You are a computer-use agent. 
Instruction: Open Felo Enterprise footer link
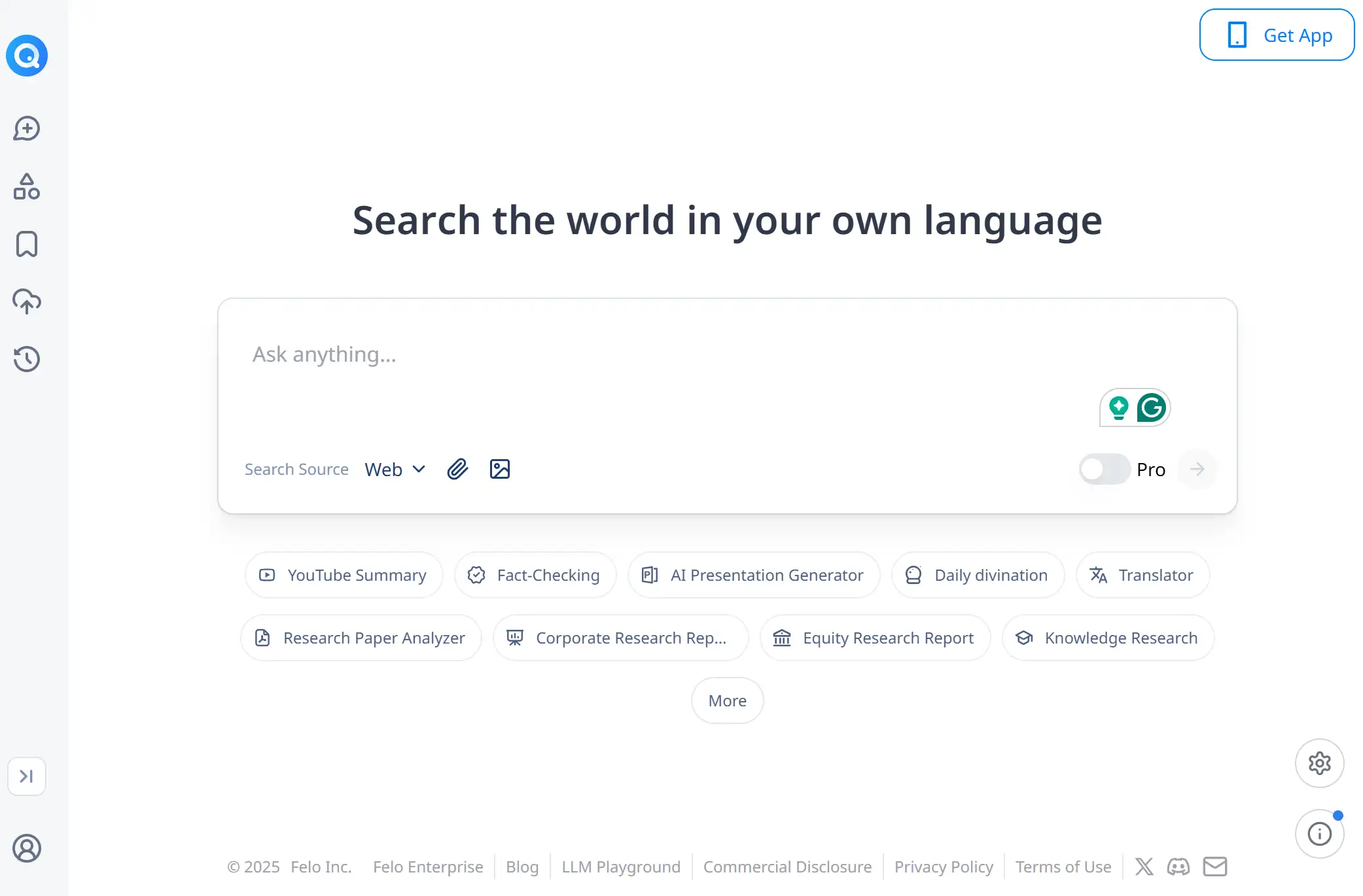point(428,867)
